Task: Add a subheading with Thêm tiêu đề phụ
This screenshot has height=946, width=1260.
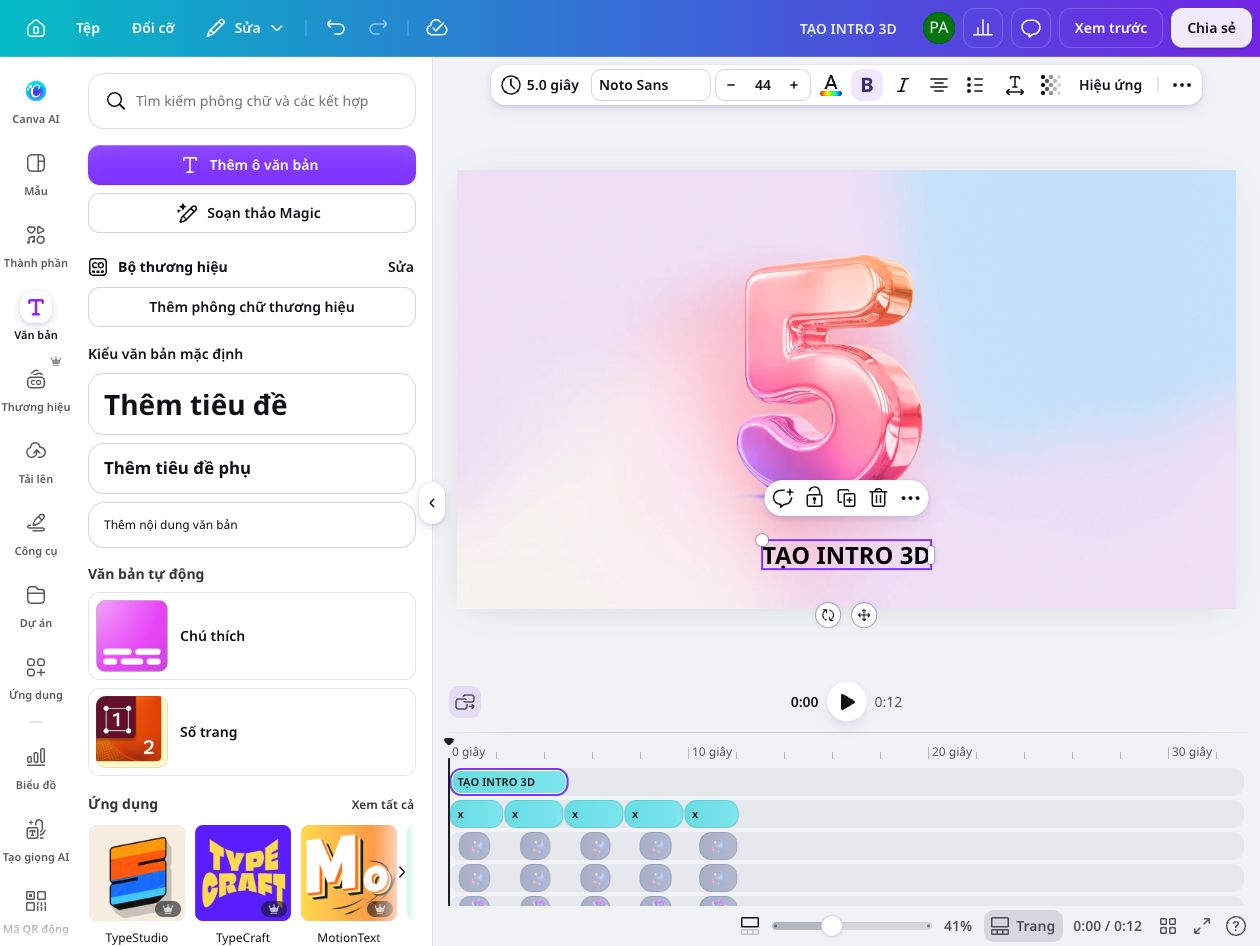Action: 252,468
